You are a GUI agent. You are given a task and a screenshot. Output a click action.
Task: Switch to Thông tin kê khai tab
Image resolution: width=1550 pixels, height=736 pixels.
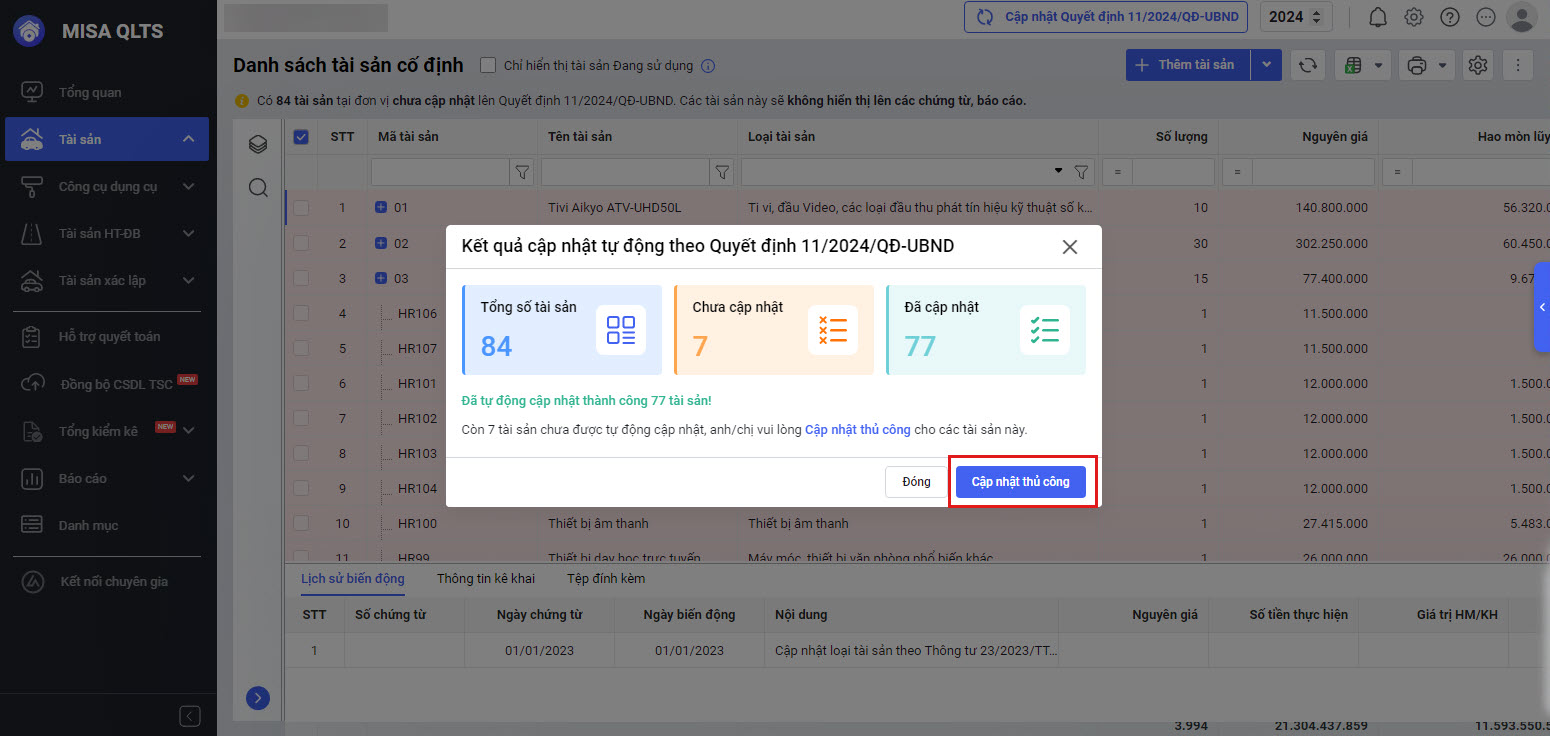coord(486,578)
